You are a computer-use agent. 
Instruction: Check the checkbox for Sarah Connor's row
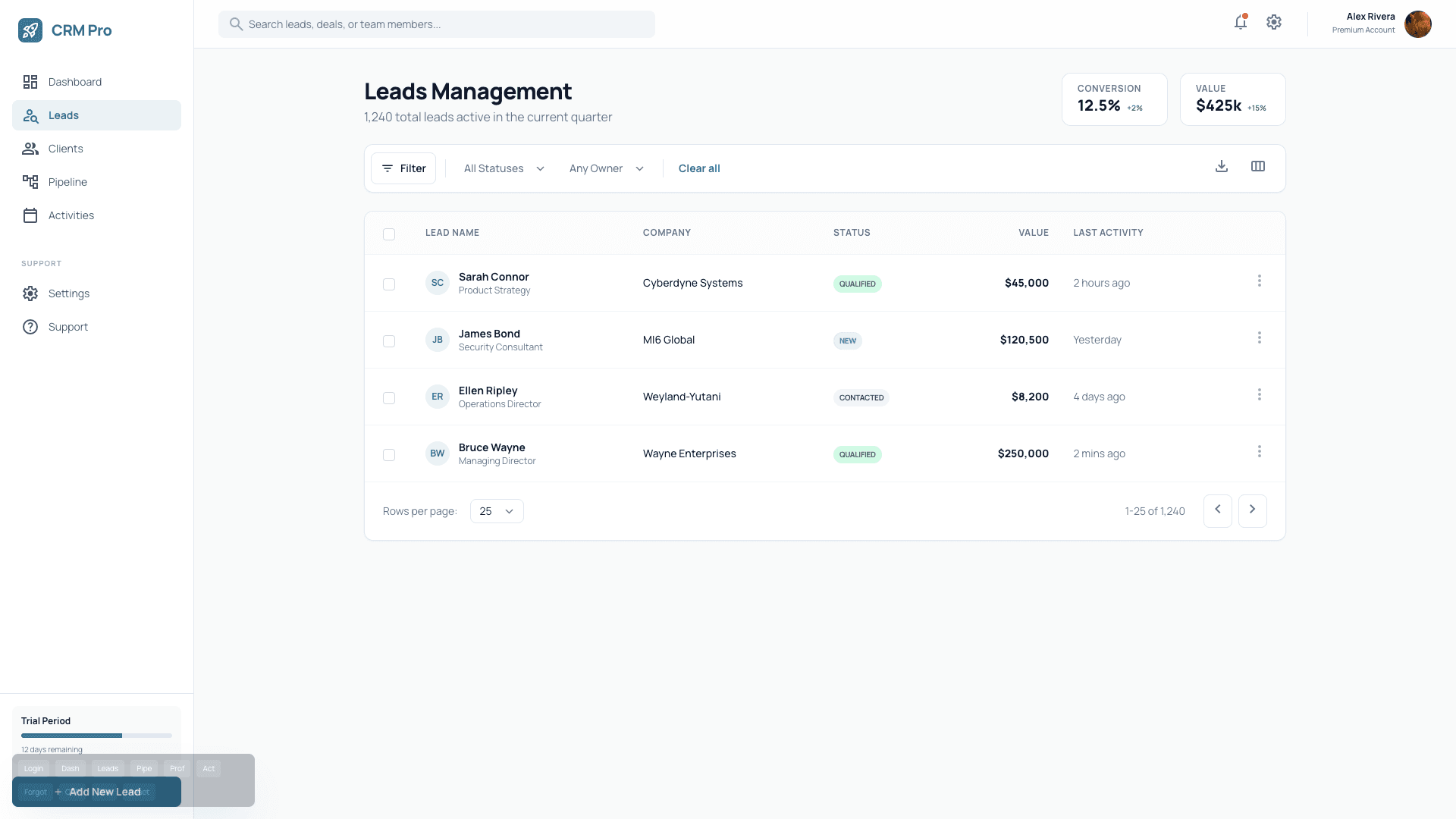389,284
